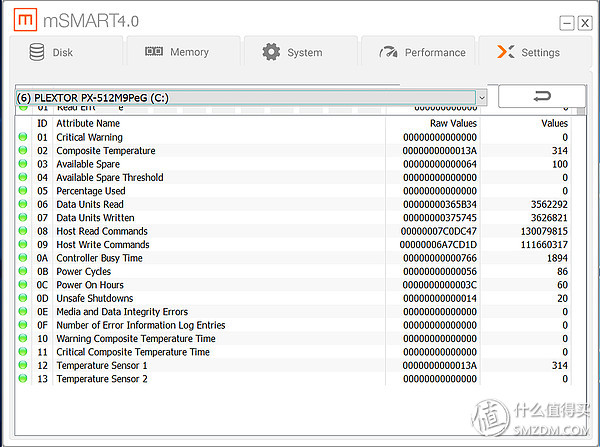
Task: Click the Disk stack icon
Action: coord(37,52)
